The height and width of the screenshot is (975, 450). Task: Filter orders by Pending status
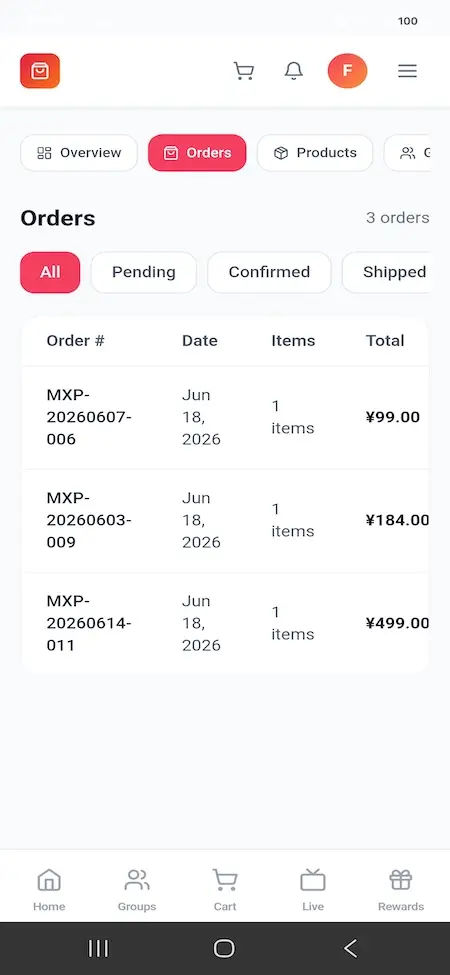[x=144, y=272]
